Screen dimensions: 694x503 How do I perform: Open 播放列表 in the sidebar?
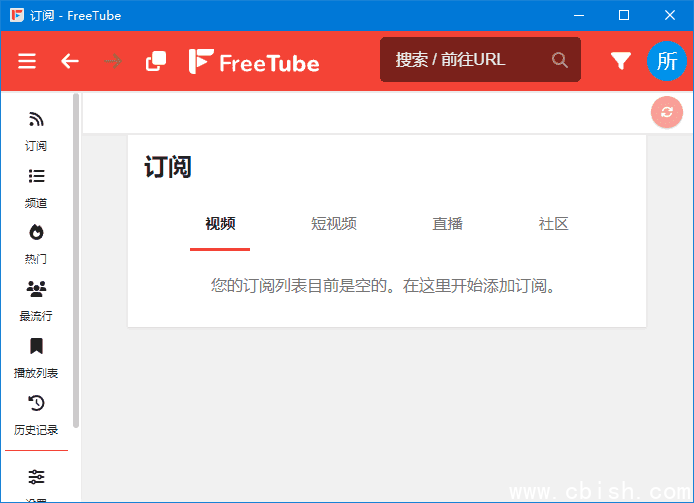point(36,357)
